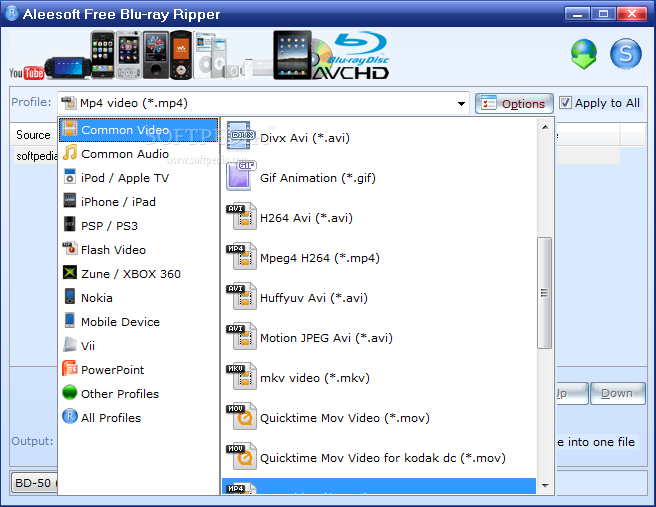Select Quicktime Mov Video for kodak dc
The width and height of the screenshot is (656, 507).
(x=379, y=458)
